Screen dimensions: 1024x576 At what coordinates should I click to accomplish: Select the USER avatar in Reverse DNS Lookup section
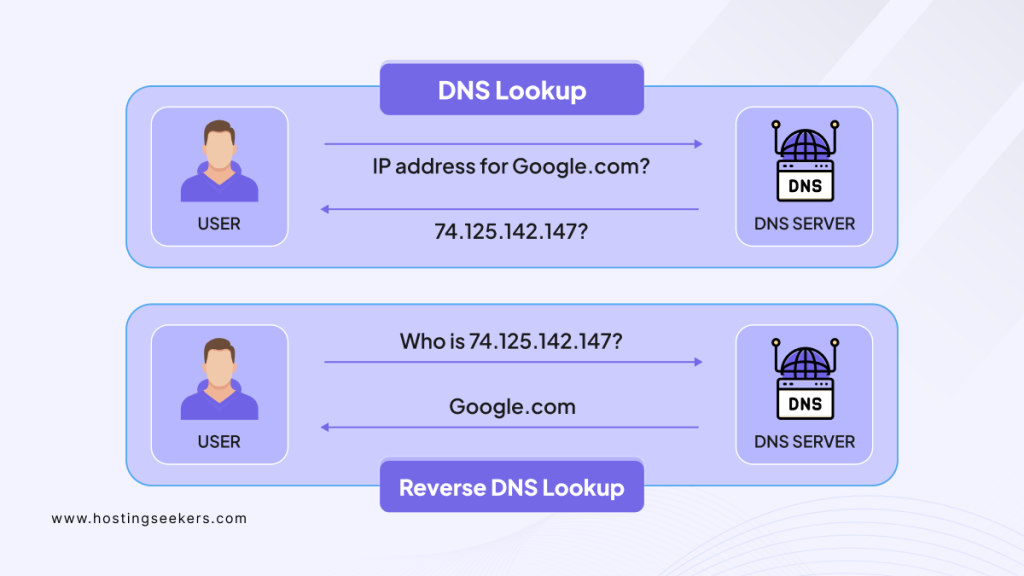(219, 380)
